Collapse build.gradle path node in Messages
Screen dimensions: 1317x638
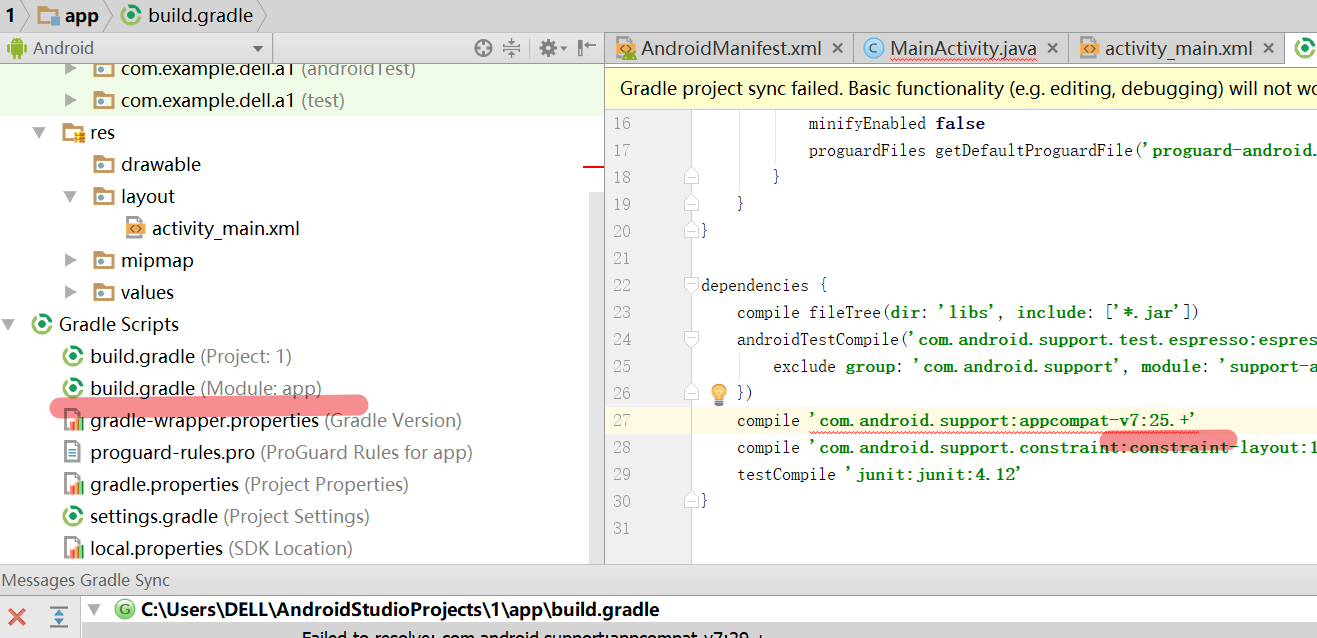click(x=95, y=609)
